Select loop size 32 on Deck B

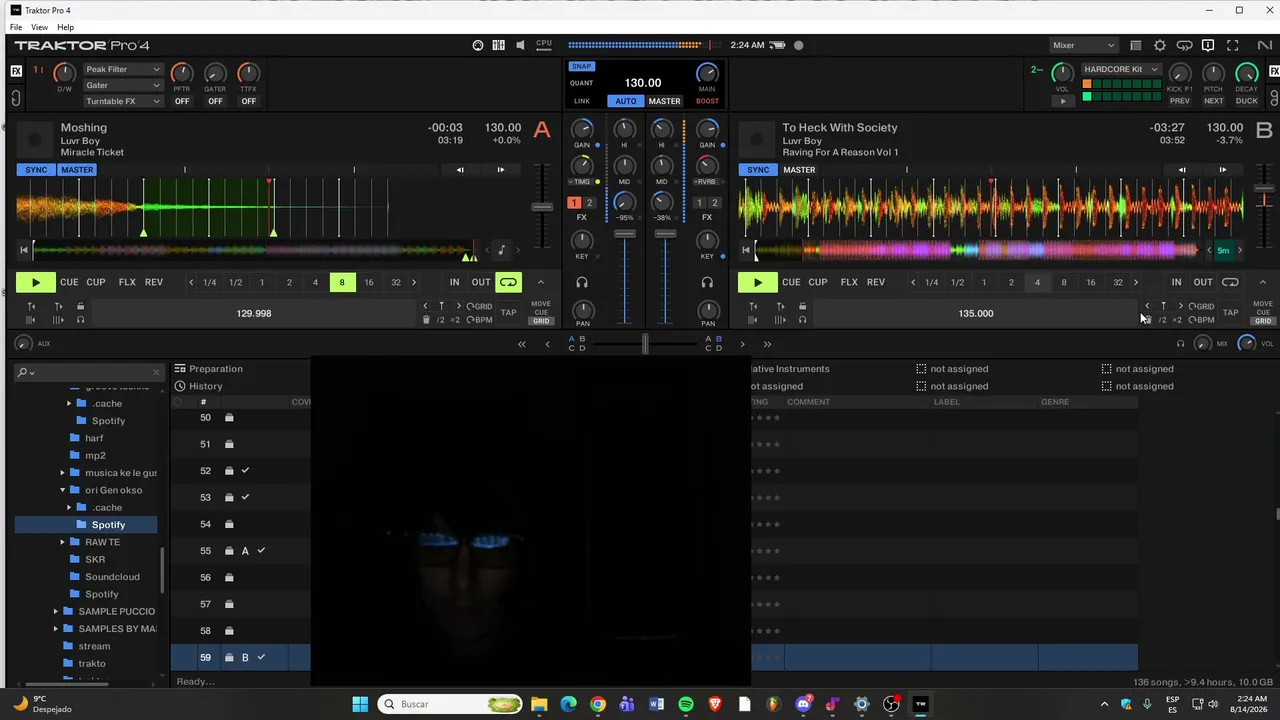pyautogui.click(x=1118, y=282)
